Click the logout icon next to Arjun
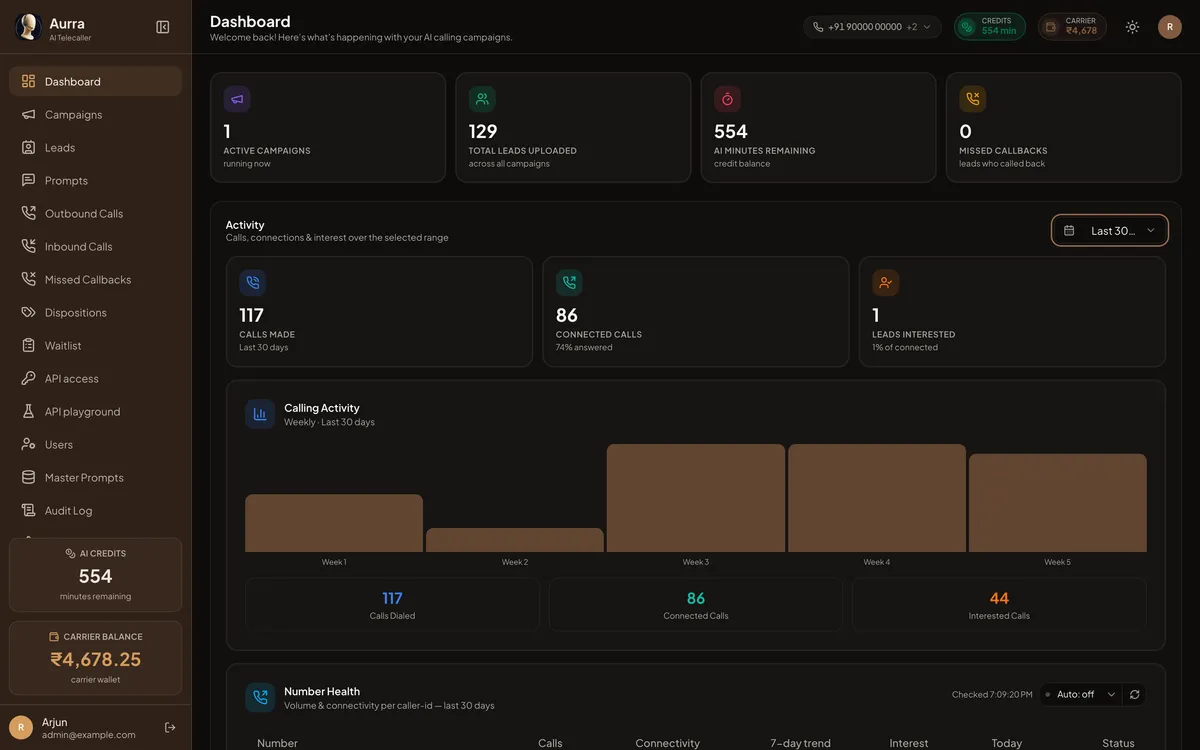This screenshot has height=750, width=1200. (170, 727)
